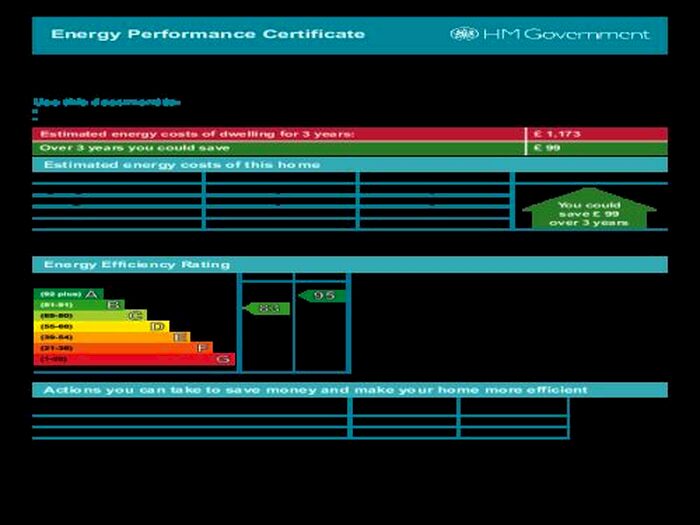The width and height of the screenshot is (700, 525).
Task: Click the green 'Over 3 years you could save' row
Action: coord(278,148)
